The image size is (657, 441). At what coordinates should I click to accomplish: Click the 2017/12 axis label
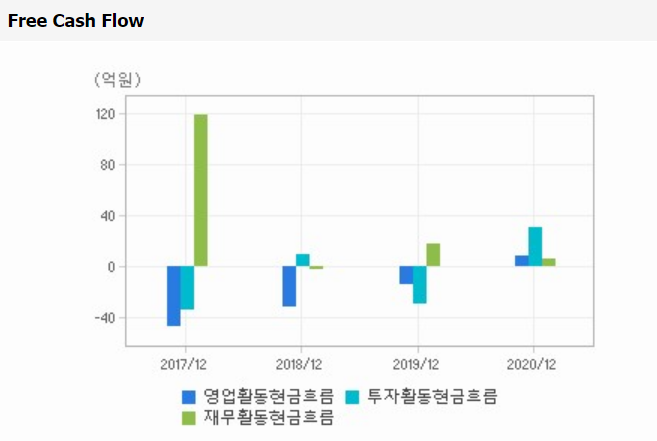click(184, 364)
